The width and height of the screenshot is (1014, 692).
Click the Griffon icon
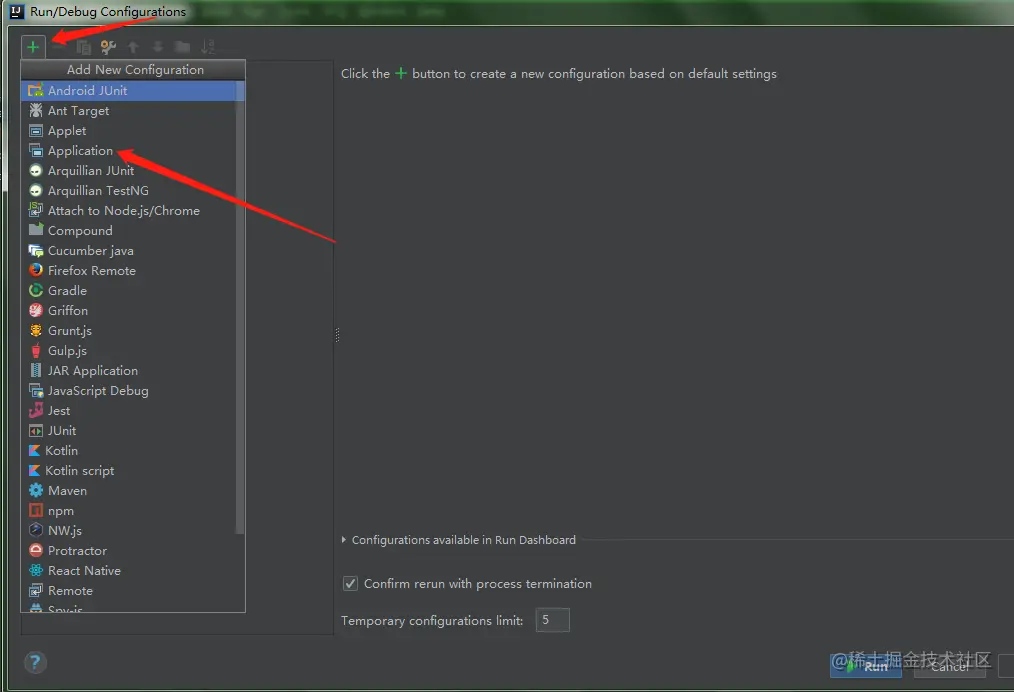click(x=36, y=310)
